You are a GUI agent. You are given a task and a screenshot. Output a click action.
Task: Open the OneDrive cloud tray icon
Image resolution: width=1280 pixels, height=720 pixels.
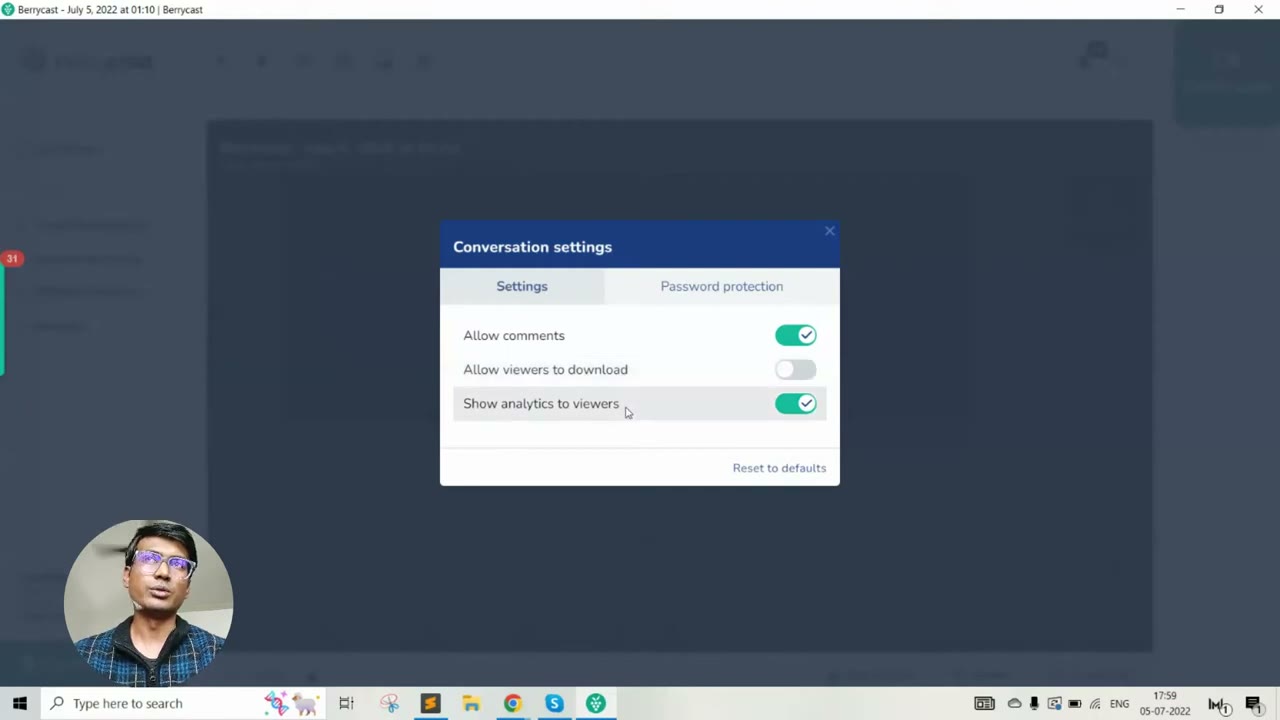click(1014, 704)
